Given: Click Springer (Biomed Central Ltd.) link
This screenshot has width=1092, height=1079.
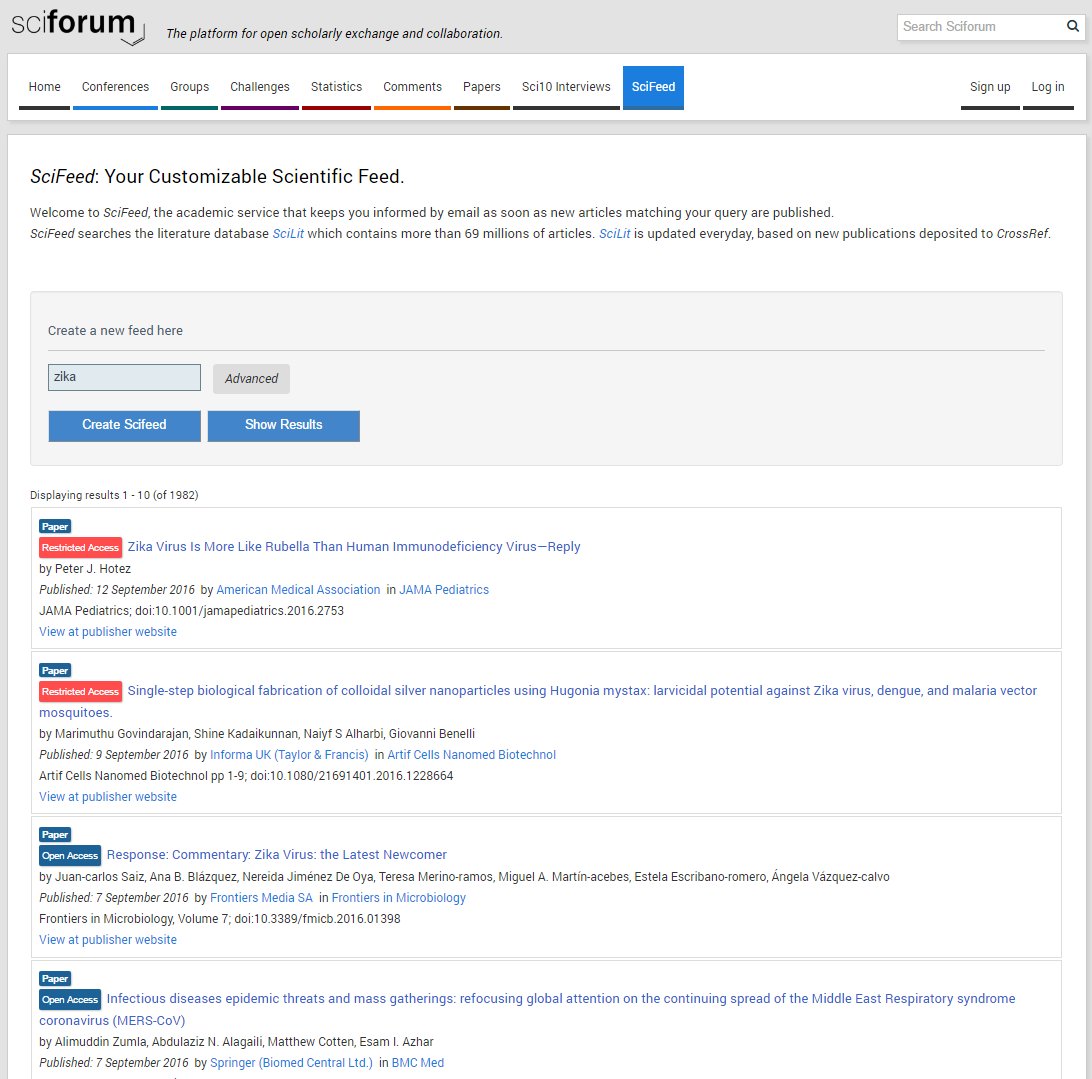Looking at the screenshot, I should pos(291,1063).
